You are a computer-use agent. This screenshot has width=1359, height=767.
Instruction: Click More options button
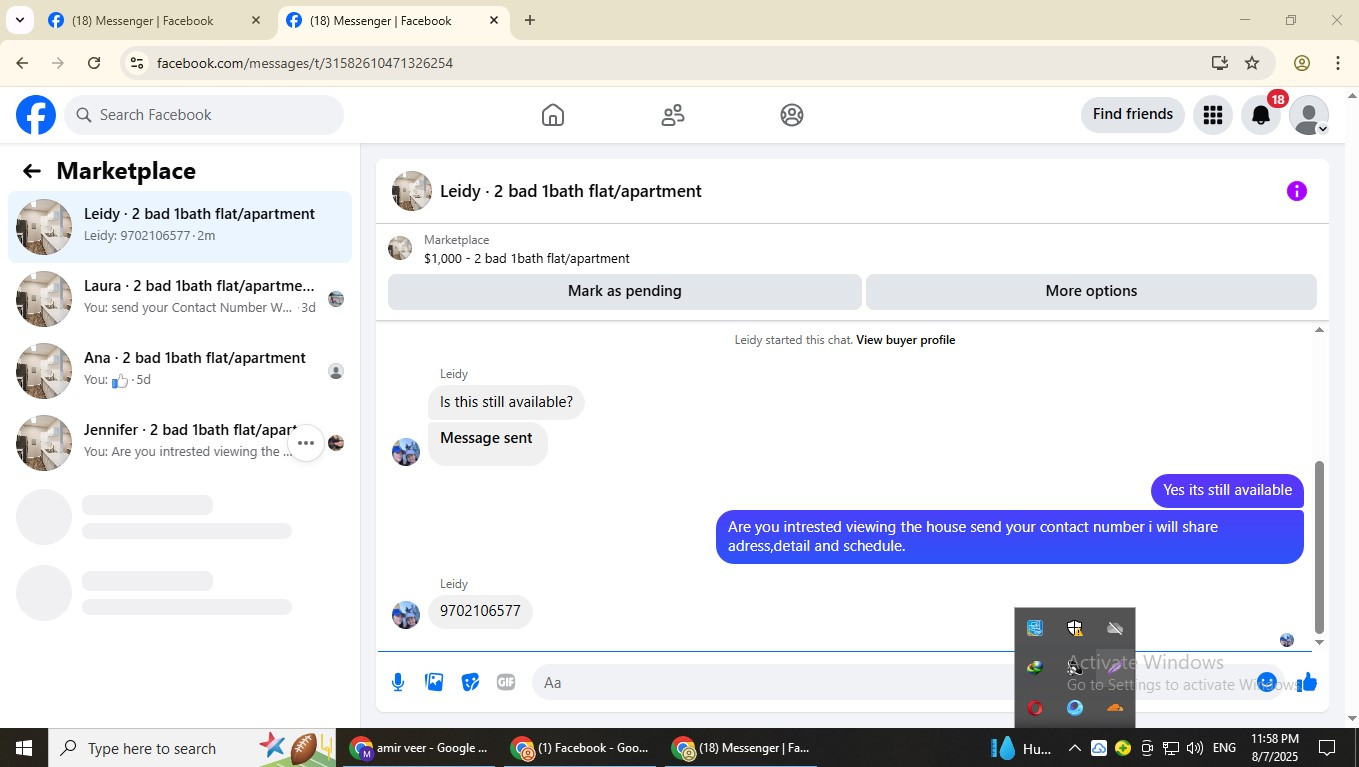(1091, 291)
